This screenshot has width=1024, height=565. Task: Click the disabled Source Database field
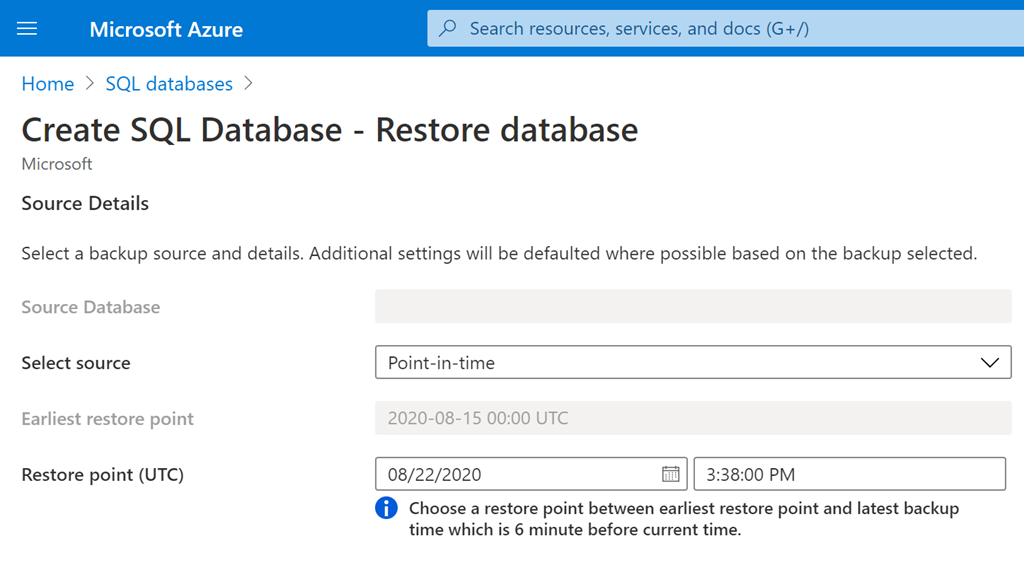pos(693,306)
